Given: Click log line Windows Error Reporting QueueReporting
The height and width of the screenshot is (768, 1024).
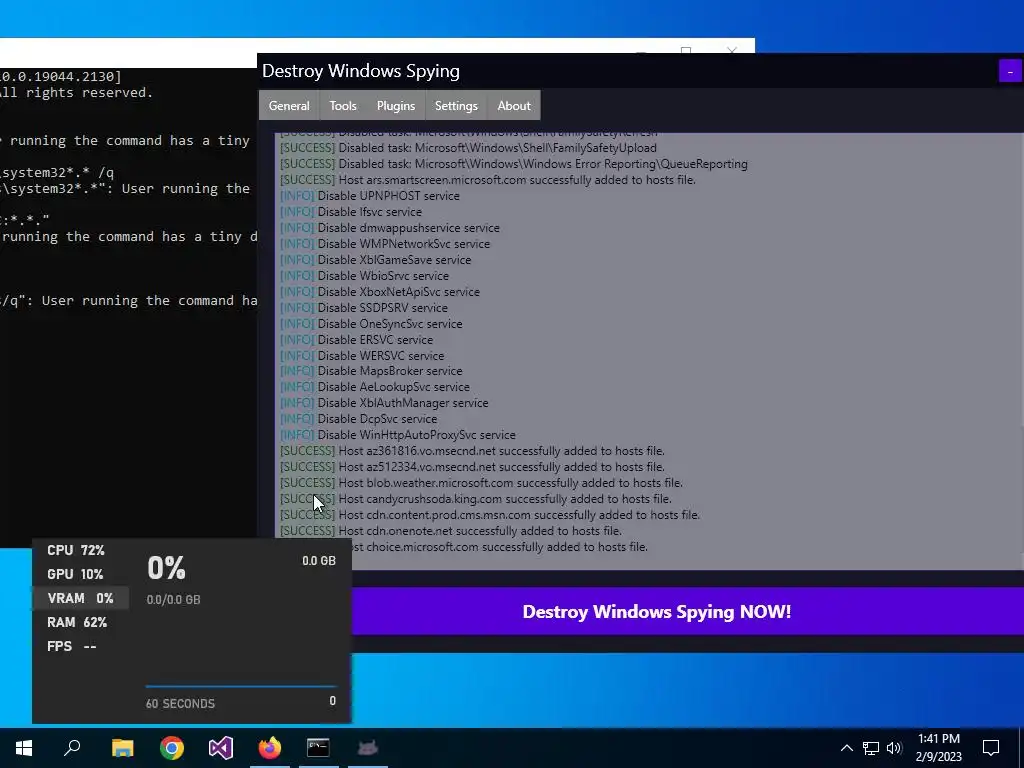Looking at the screenshot, I should tap(514, 164).
